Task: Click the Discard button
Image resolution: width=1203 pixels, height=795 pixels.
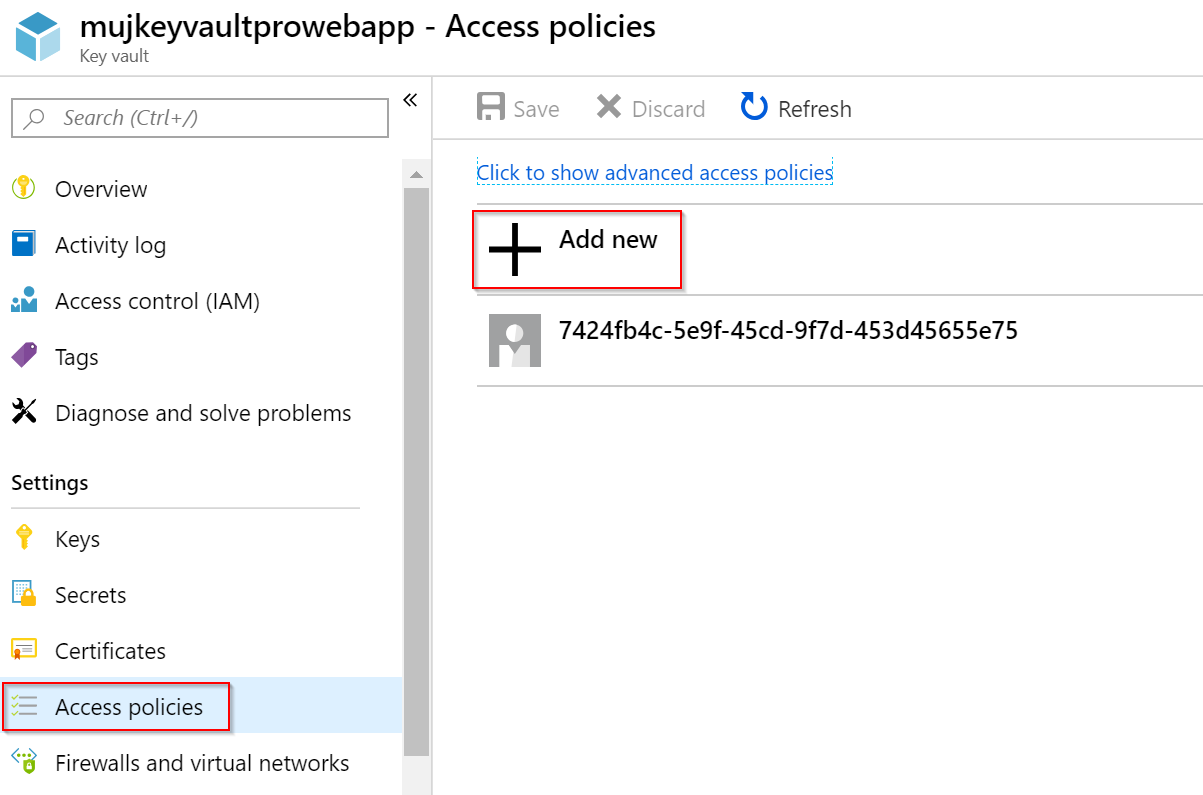Action: (650, 108)
